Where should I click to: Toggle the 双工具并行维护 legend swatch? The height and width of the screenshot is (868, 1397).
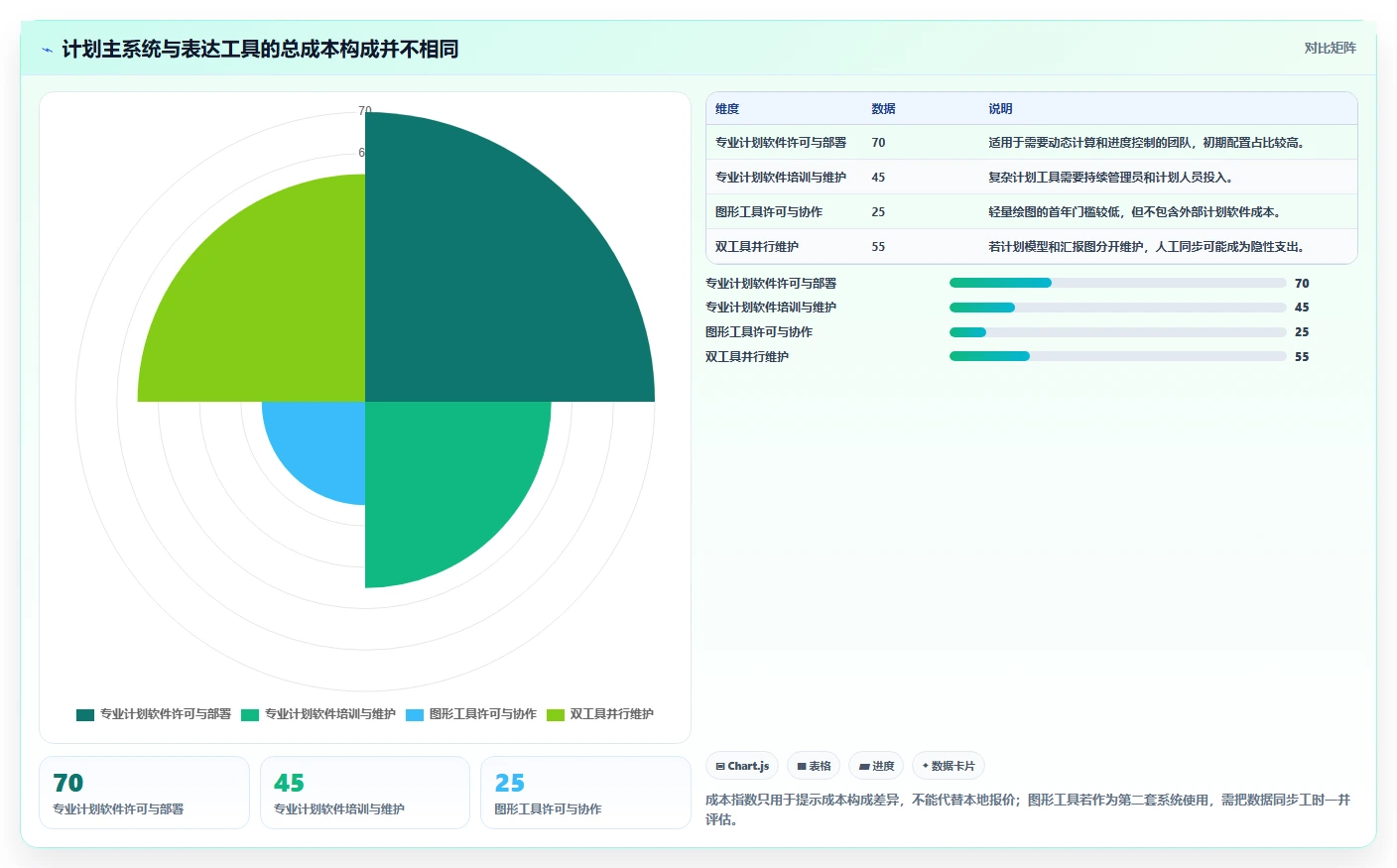point(556,714)
